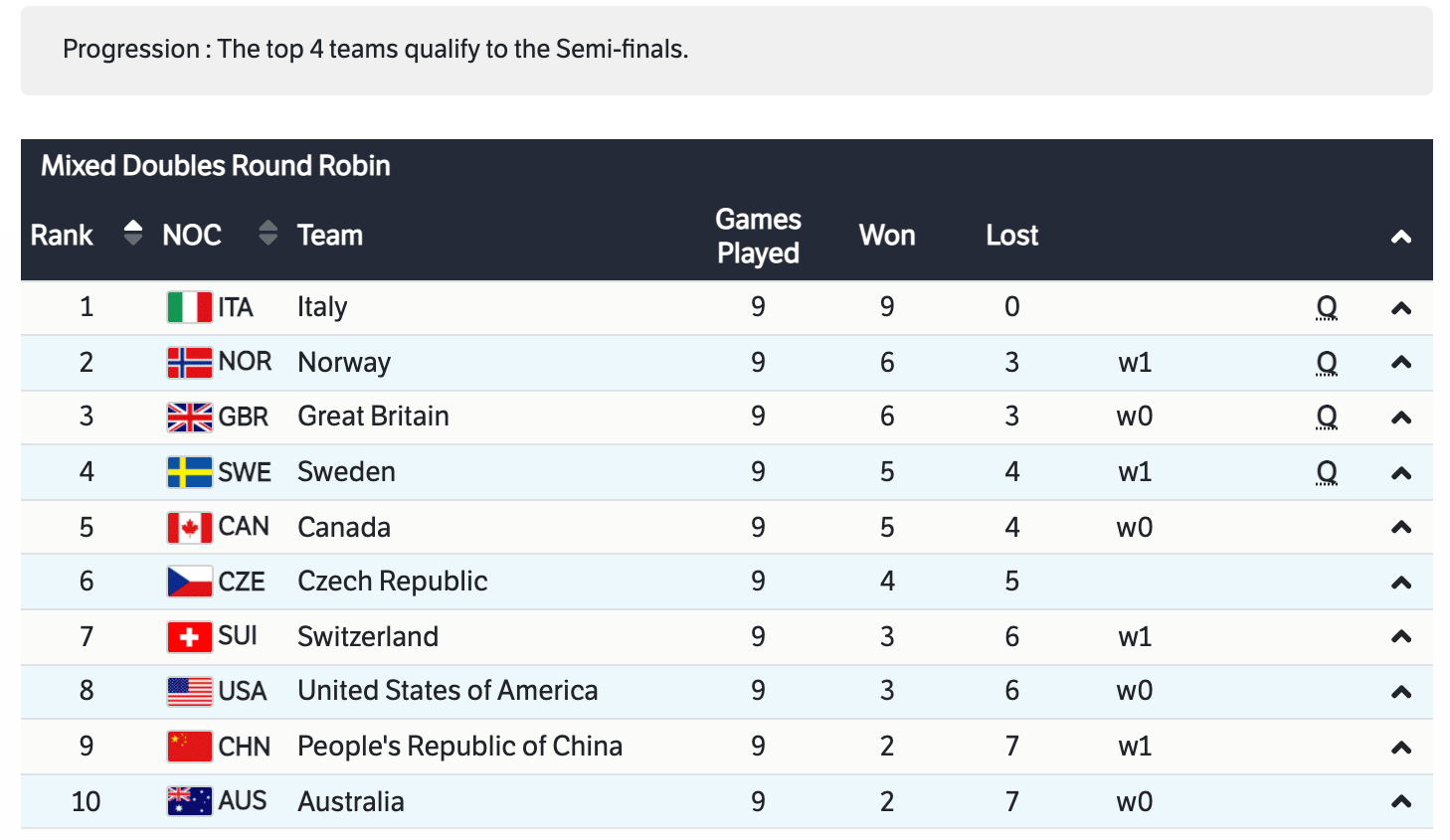Click the Switzerland flag icon
This screenshot has width=1450, height=840.
pos(189,637)
